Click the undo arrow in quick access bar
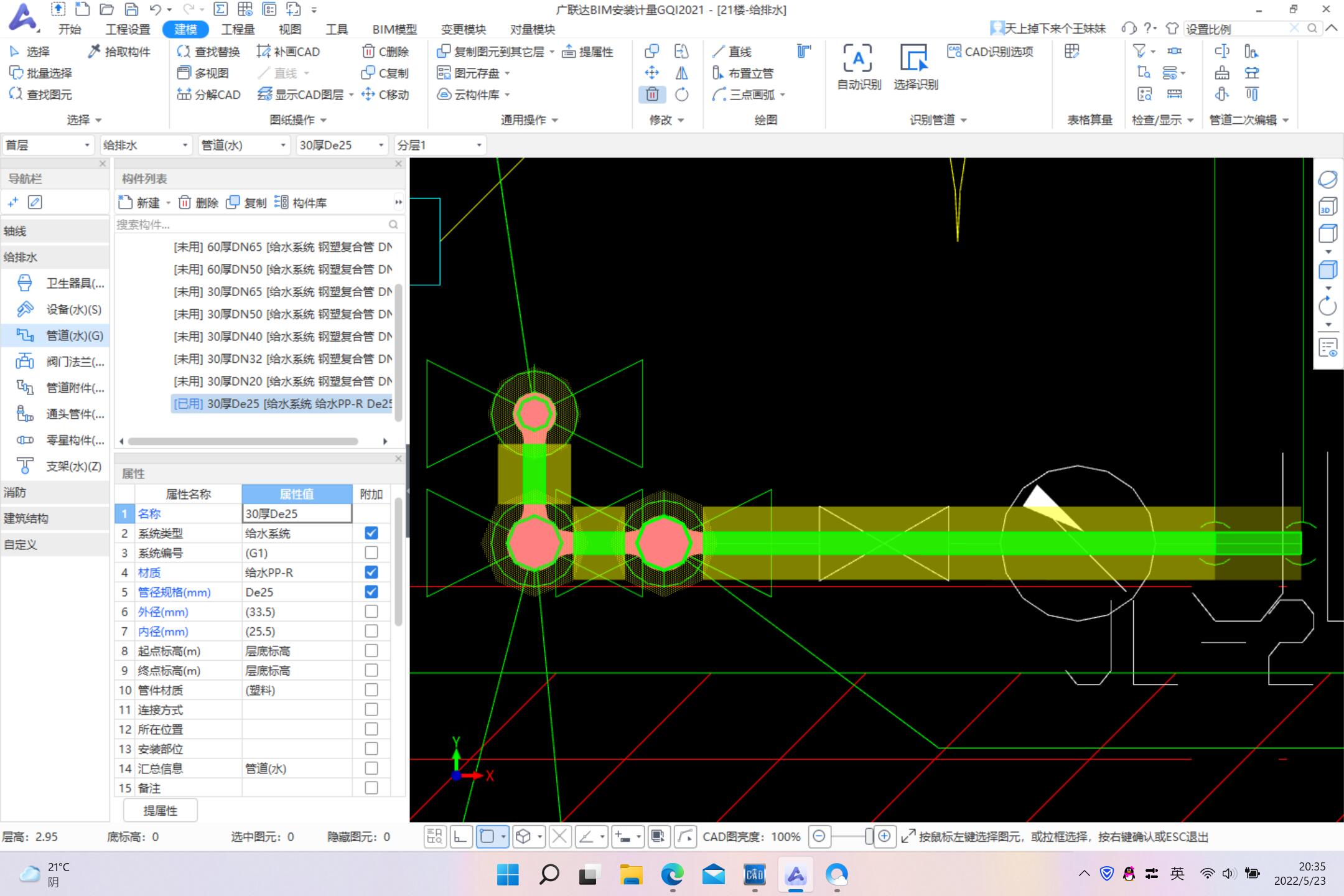Viewport: 1344px width, 896px height. point(156,9)
